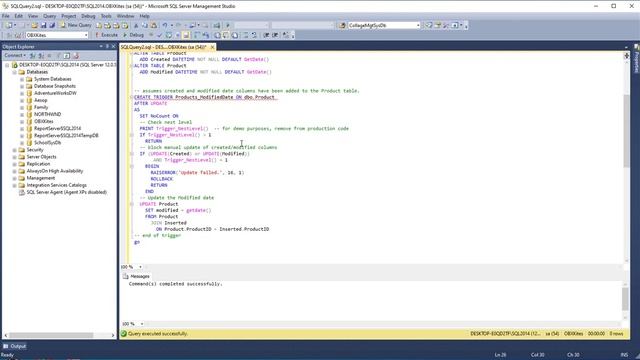Click the New Query toolbar button
Image resolution: width=640 pixels, height=360 pixels.
tap(76, 25)
